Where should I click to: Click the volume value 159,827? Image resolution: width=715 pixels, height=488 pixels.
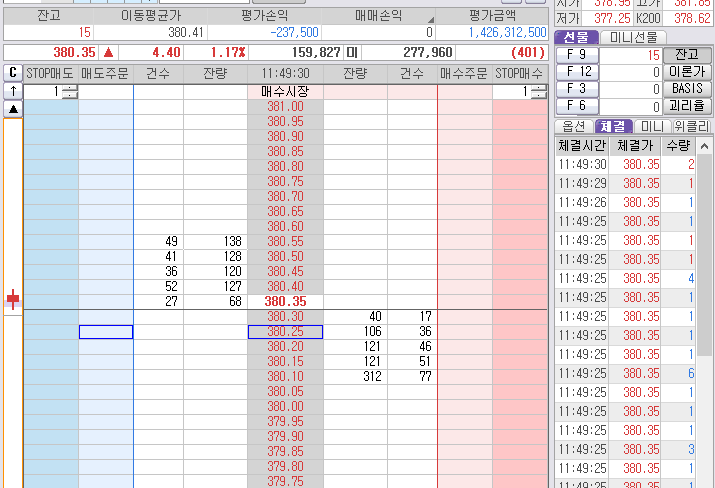coord(316,52)
